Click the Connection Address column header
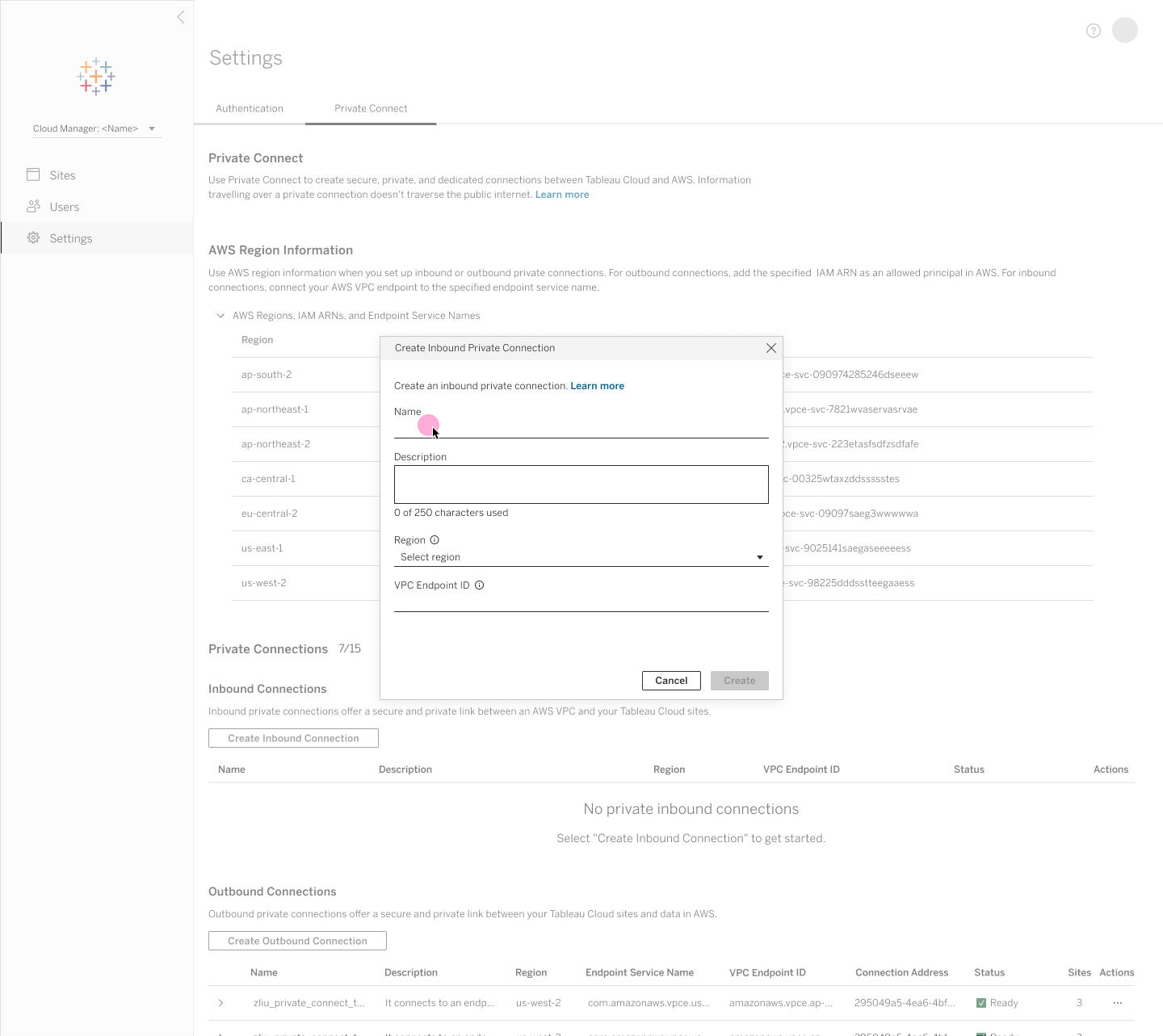The image size is (1163, 1036). coord(902,972)
